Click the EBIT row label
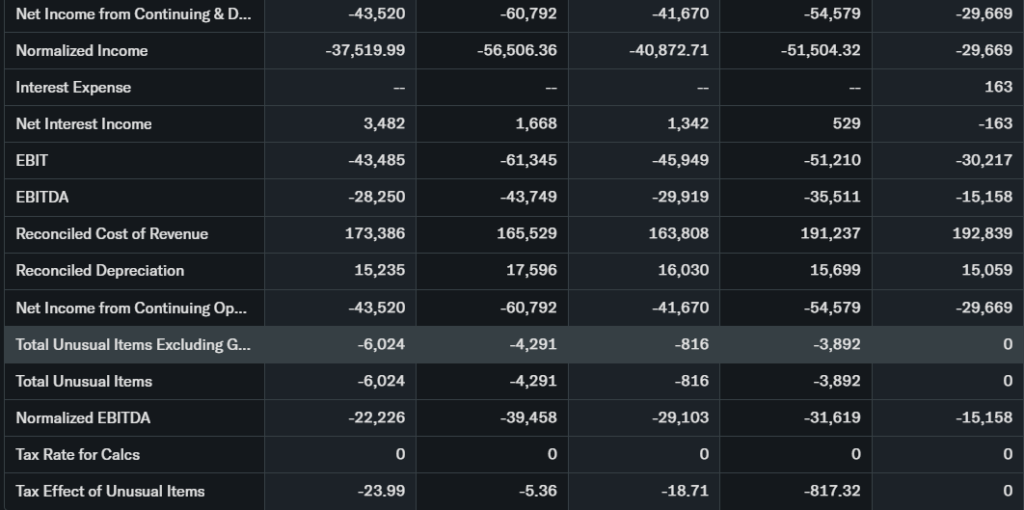The height and width of the screenshot is (510, 1024). coord(32,160)
